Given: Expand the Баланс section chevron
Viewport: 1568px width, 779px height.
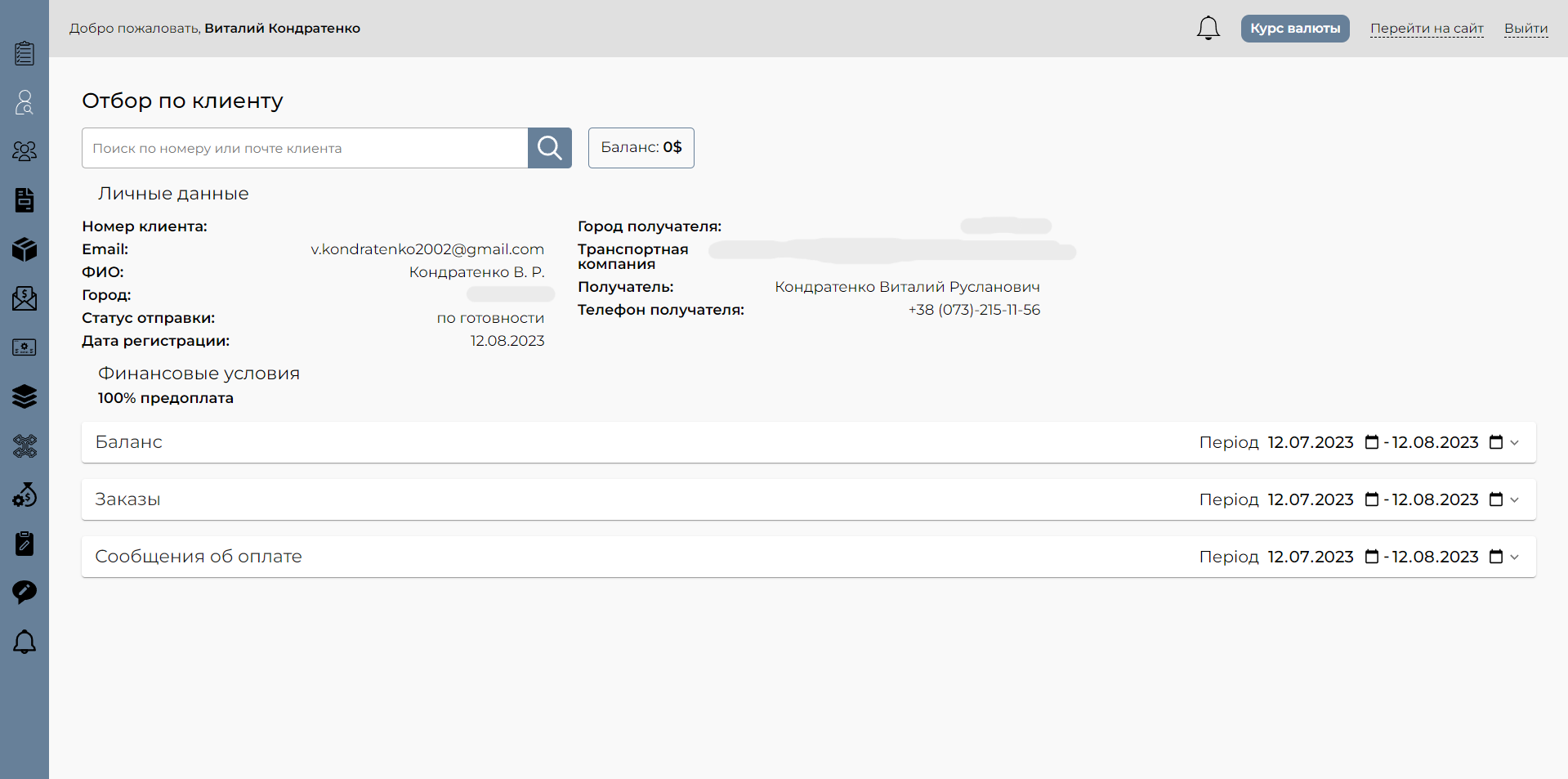Looking at the screenshot, I should pos(1515,443).
